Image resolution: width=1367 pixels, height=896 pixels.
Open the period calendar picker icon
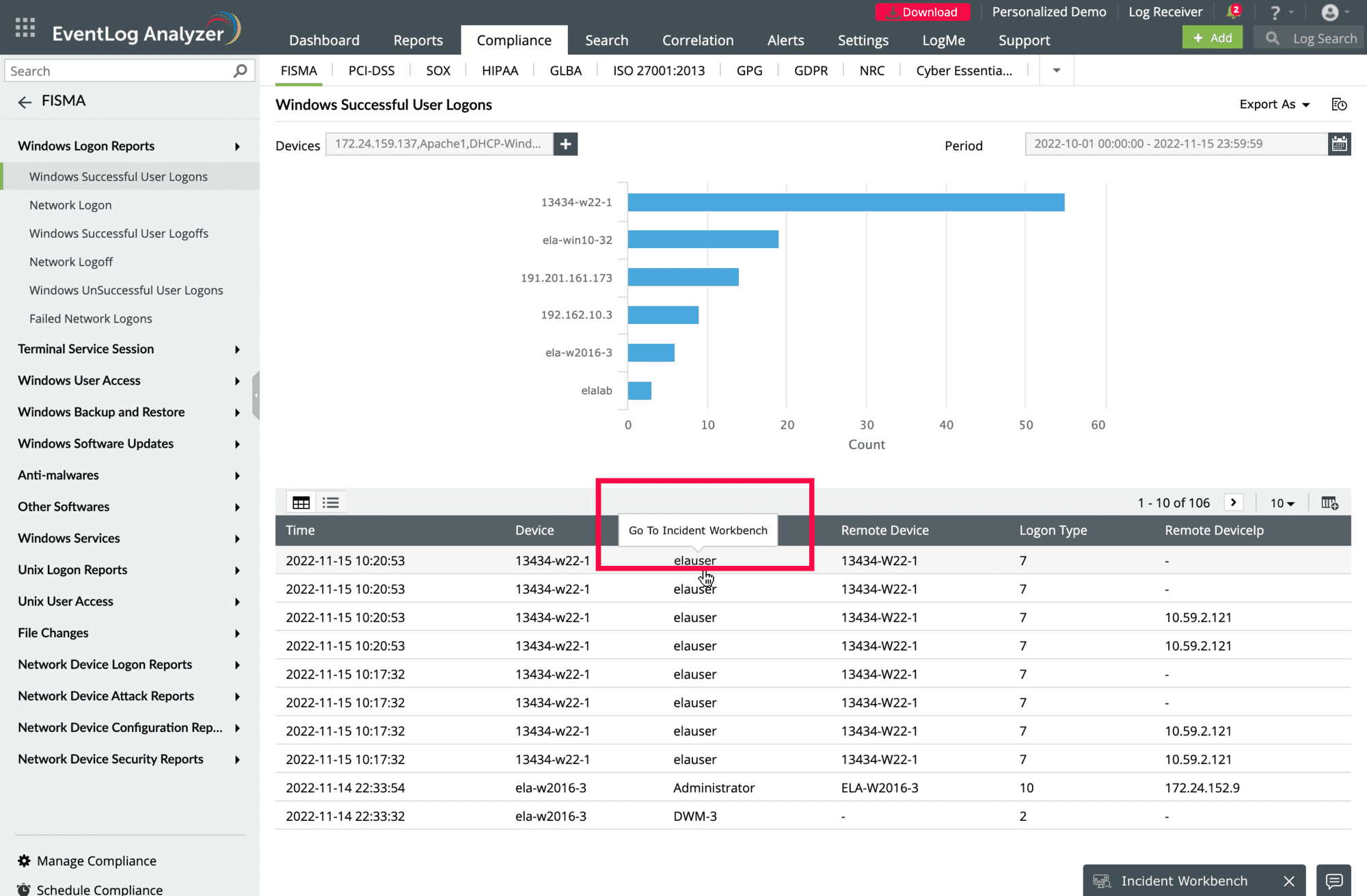[x=1339, y=144]
